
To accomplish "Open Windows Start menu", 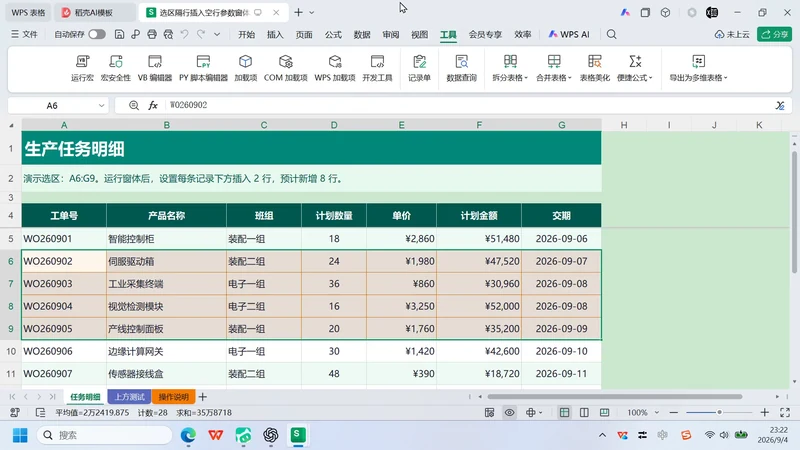I will pyautogui.click(x=20, y=435).
